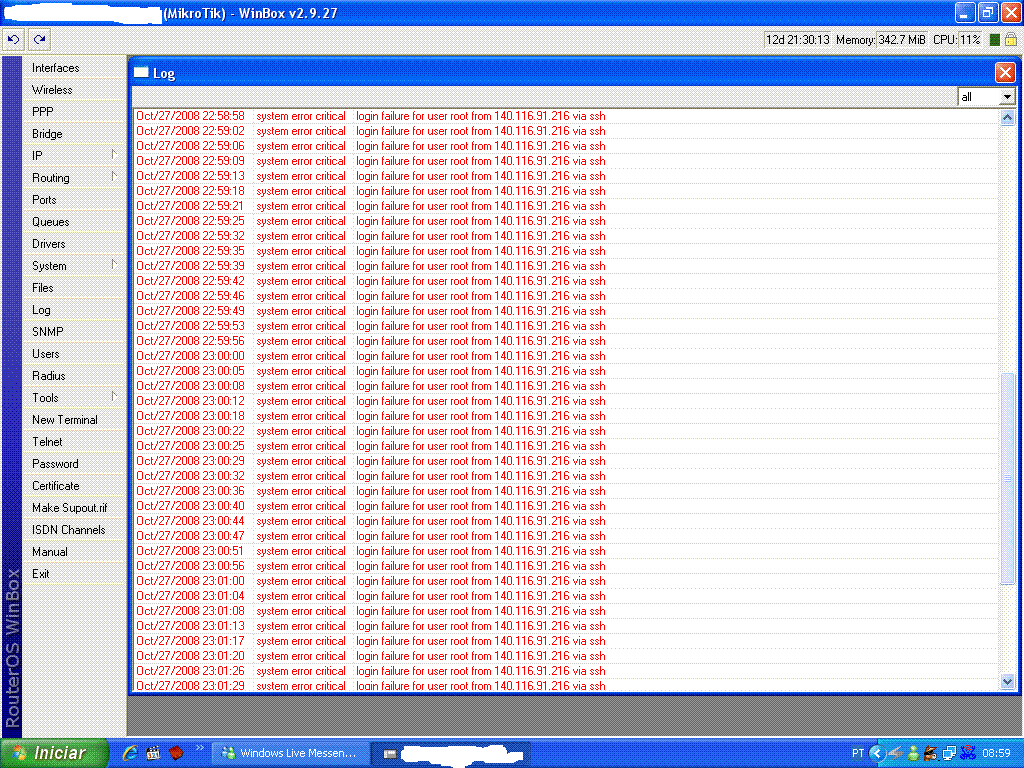Expand the IP submenu

coord(74,155)
